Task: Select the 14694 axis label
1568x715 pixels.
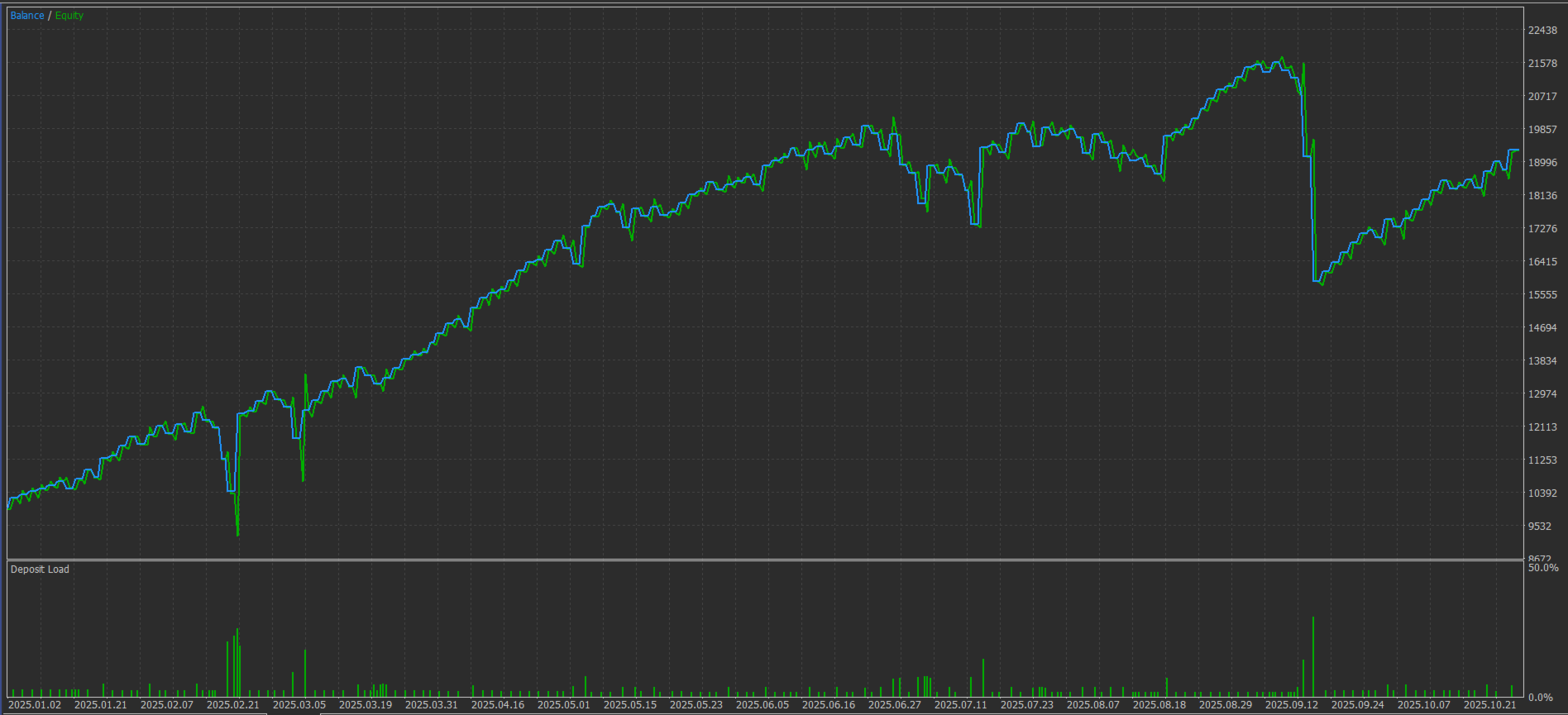Action: coord(1542,328)
